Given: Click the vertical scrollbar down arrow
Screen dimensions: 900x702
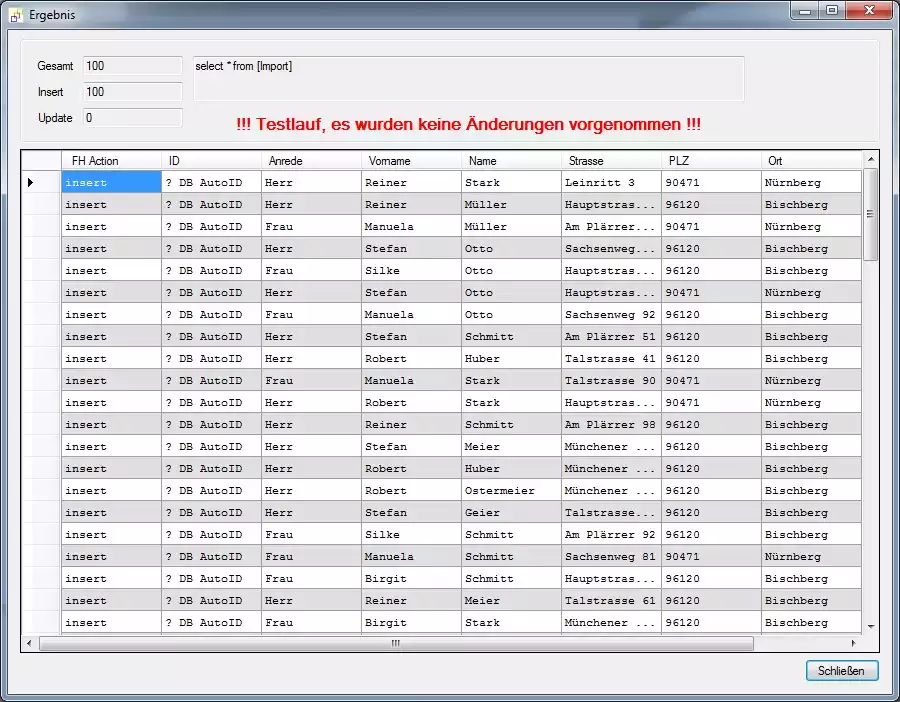Looking at the screenshot, I should (x=871, y=626).
